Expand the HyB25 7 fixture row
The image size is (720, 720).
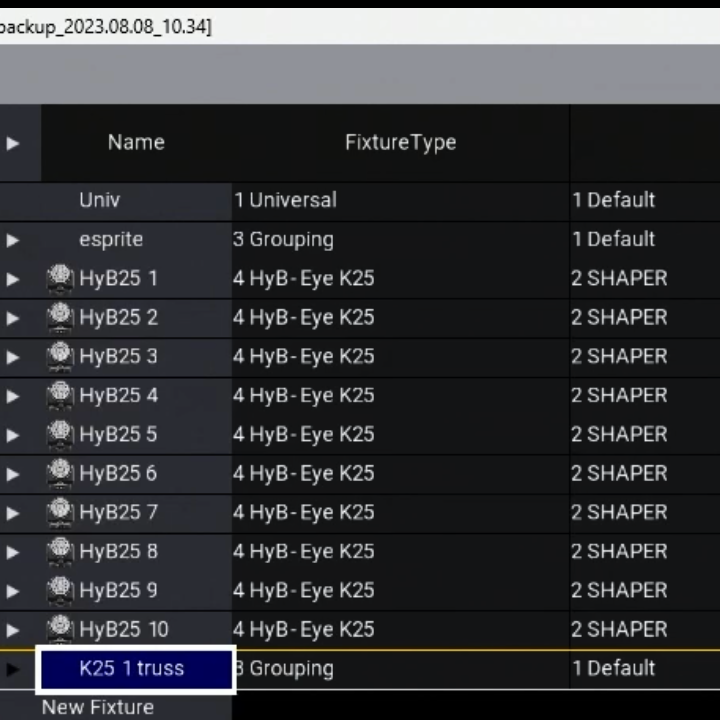[x=13, y=513]
